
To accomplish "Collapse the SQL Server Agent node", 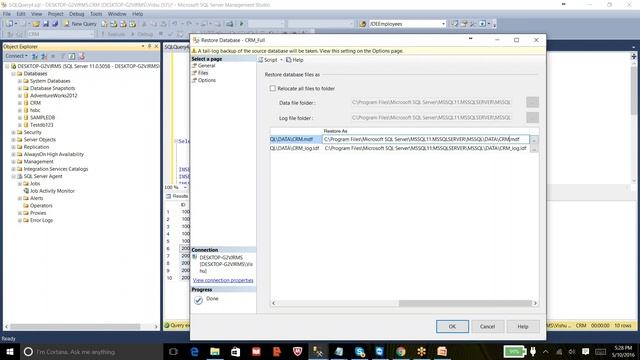I will 13,177.
